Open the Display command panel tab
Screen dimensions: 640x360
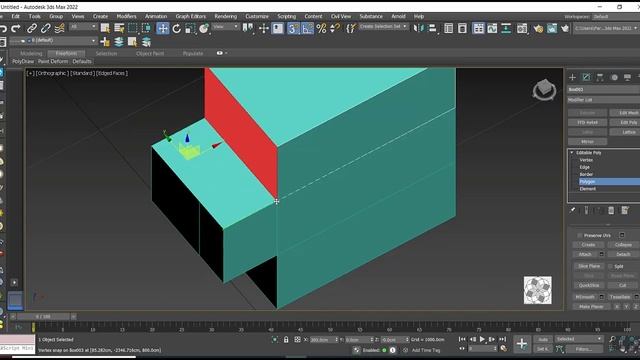tap(627, 77)
